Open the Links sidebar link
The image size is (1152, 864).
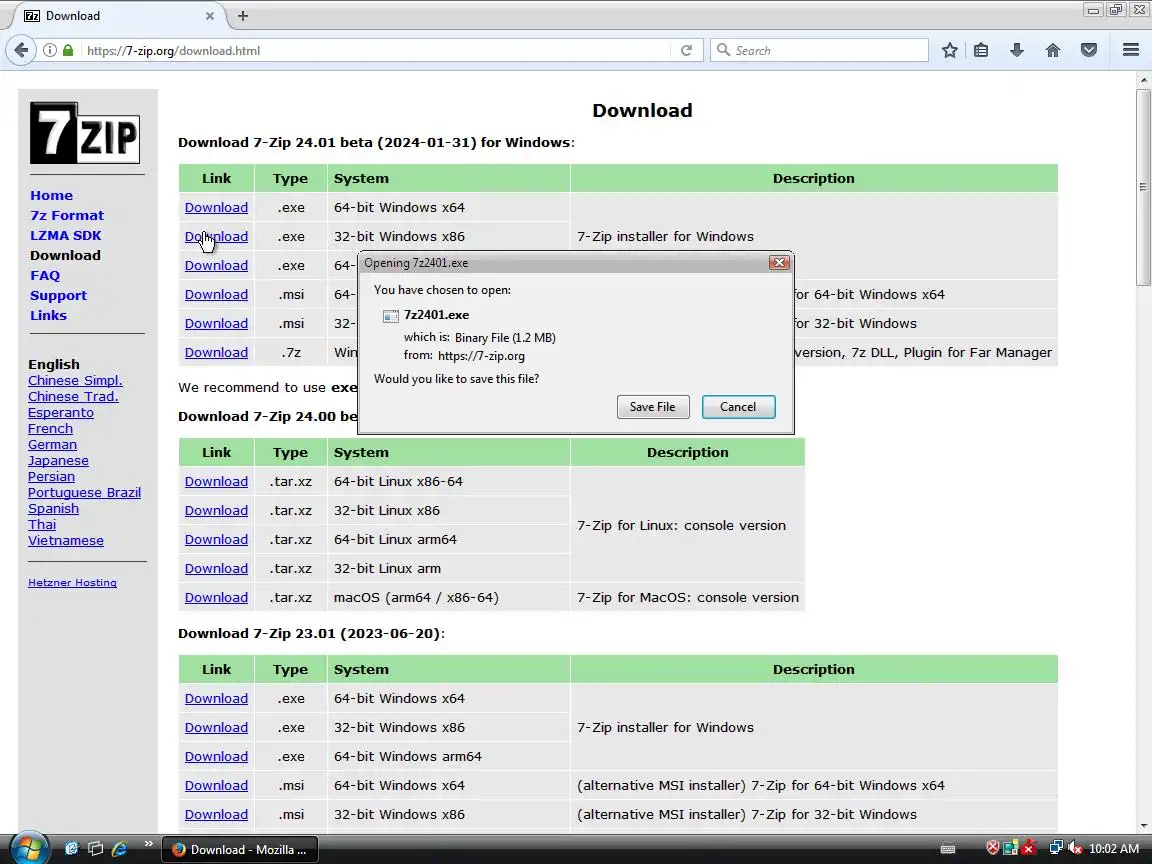(48, 315)
